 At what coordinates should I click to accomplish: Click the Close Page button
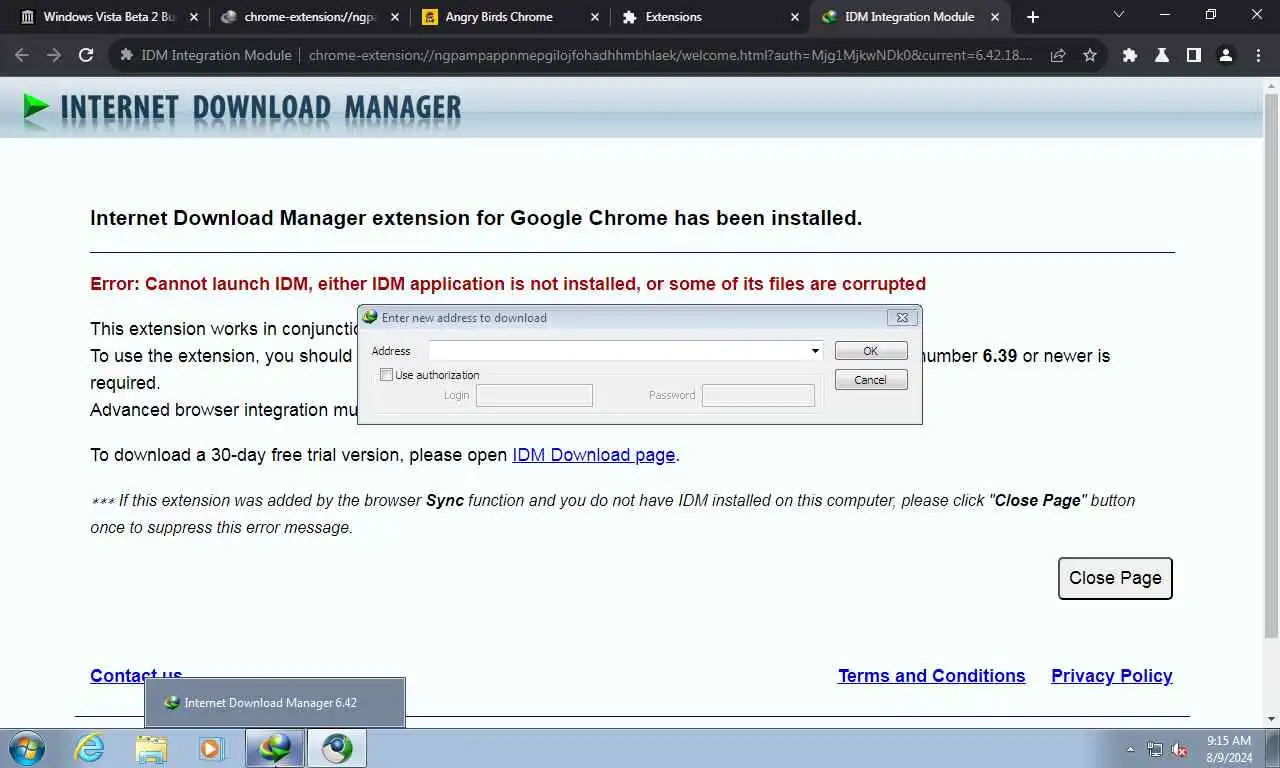tap(1115, 578)
